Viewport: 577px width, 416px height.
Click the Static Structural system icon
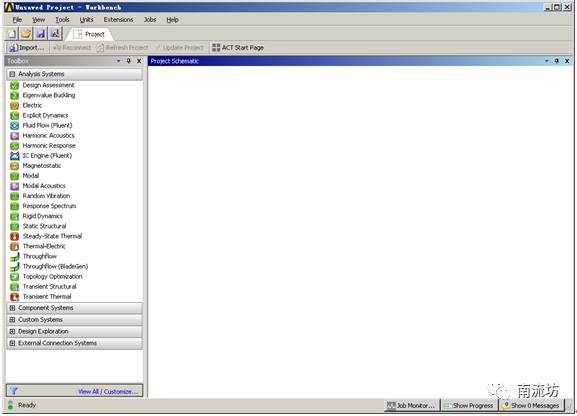point(14,226)
